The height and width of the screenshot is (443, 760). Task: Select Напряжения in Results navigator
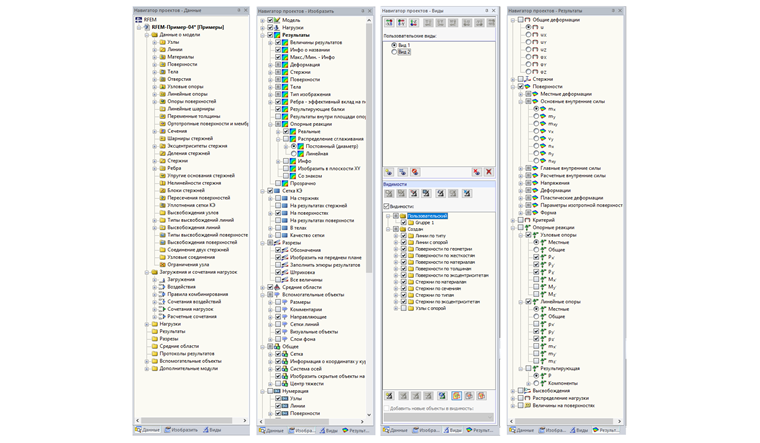[555, 183]
